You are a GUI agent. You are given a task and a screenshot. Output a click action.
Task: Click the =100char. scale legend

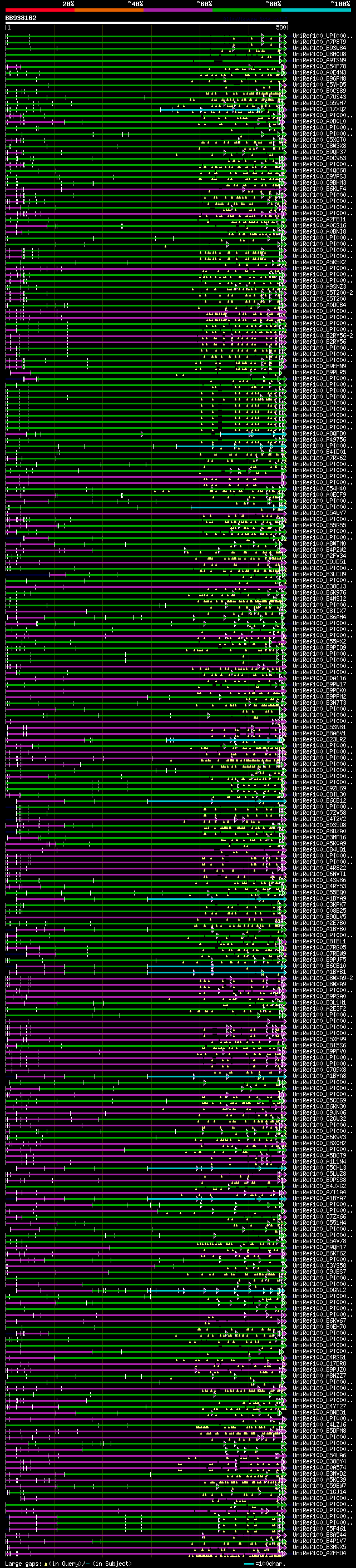click(x=264, y=1563)
